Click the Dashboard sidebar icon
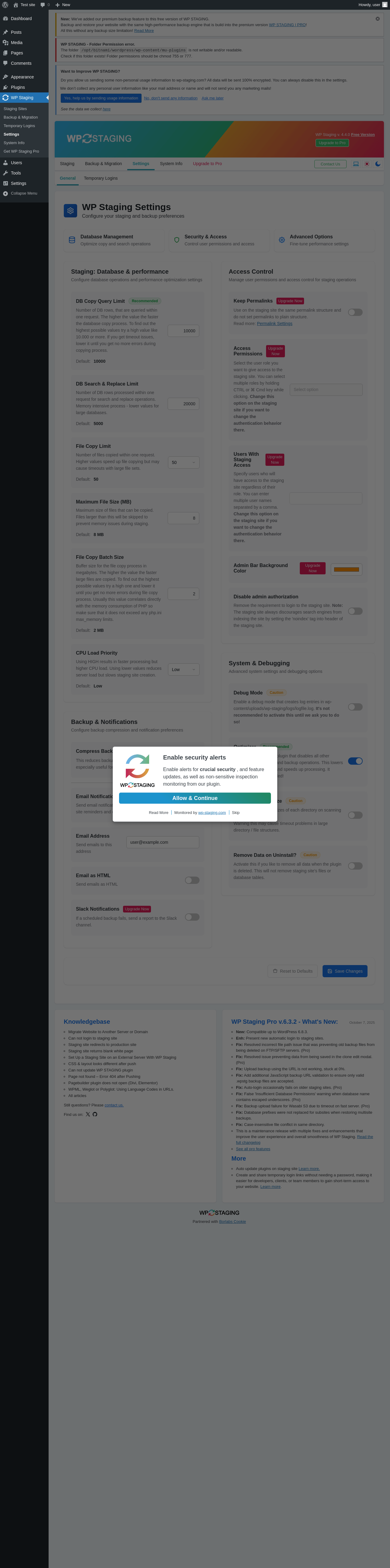The image size is (390, 1568). pos(5,18)
